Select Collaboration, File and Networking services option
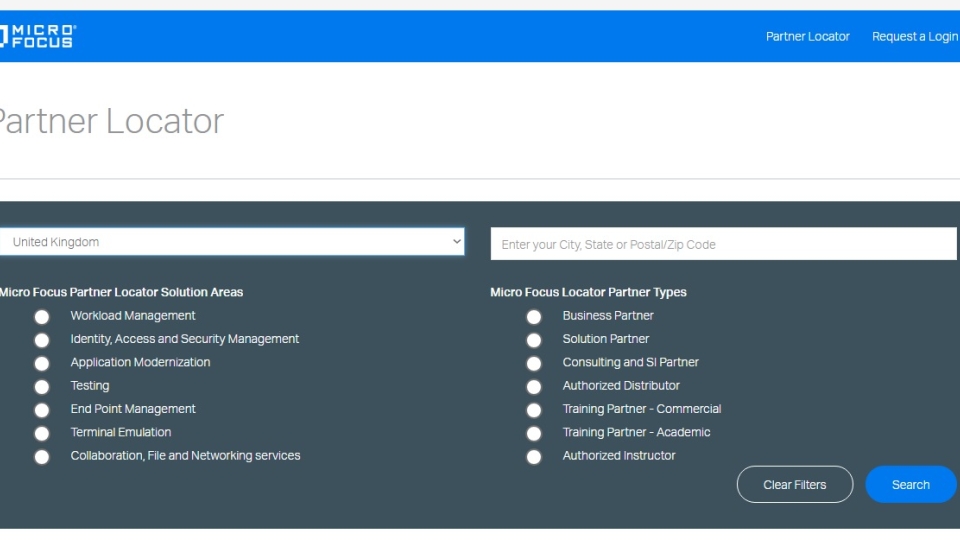960x540 pixels. tap(42, 457)
